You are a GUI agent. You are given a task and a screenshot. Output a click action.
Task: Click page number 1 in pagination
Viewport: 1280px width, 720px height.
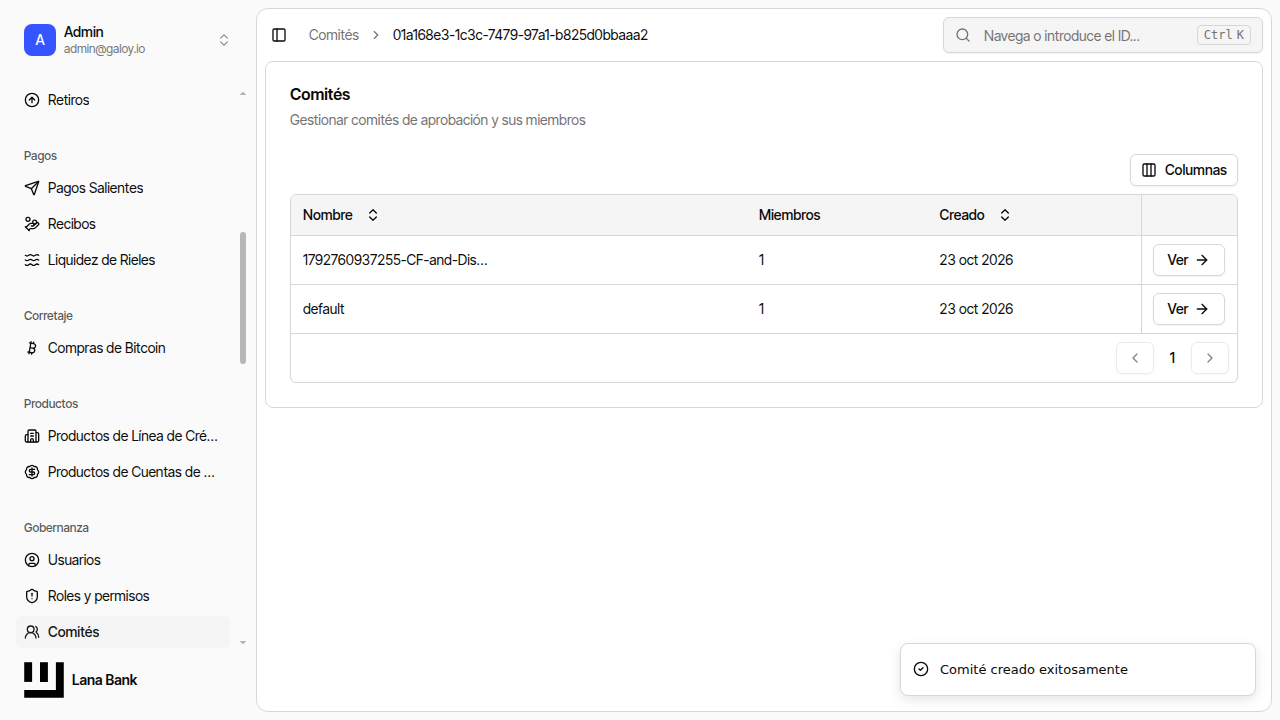tap(1173, 358)
